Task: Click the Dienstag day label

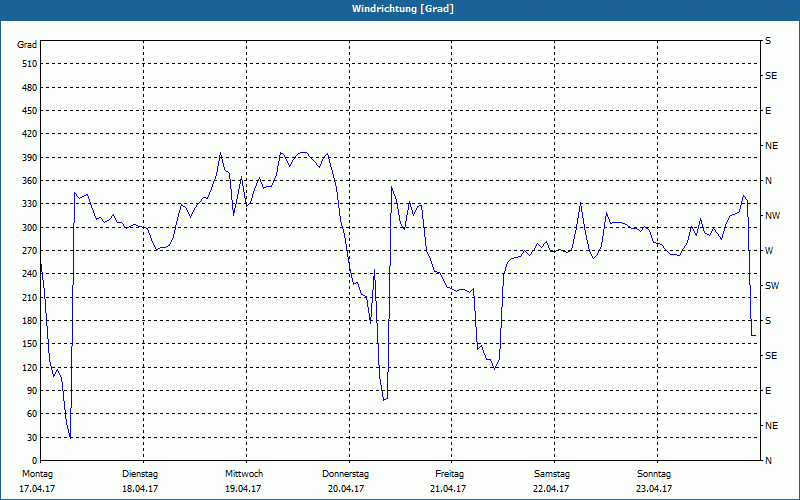Action: (140, 474)
